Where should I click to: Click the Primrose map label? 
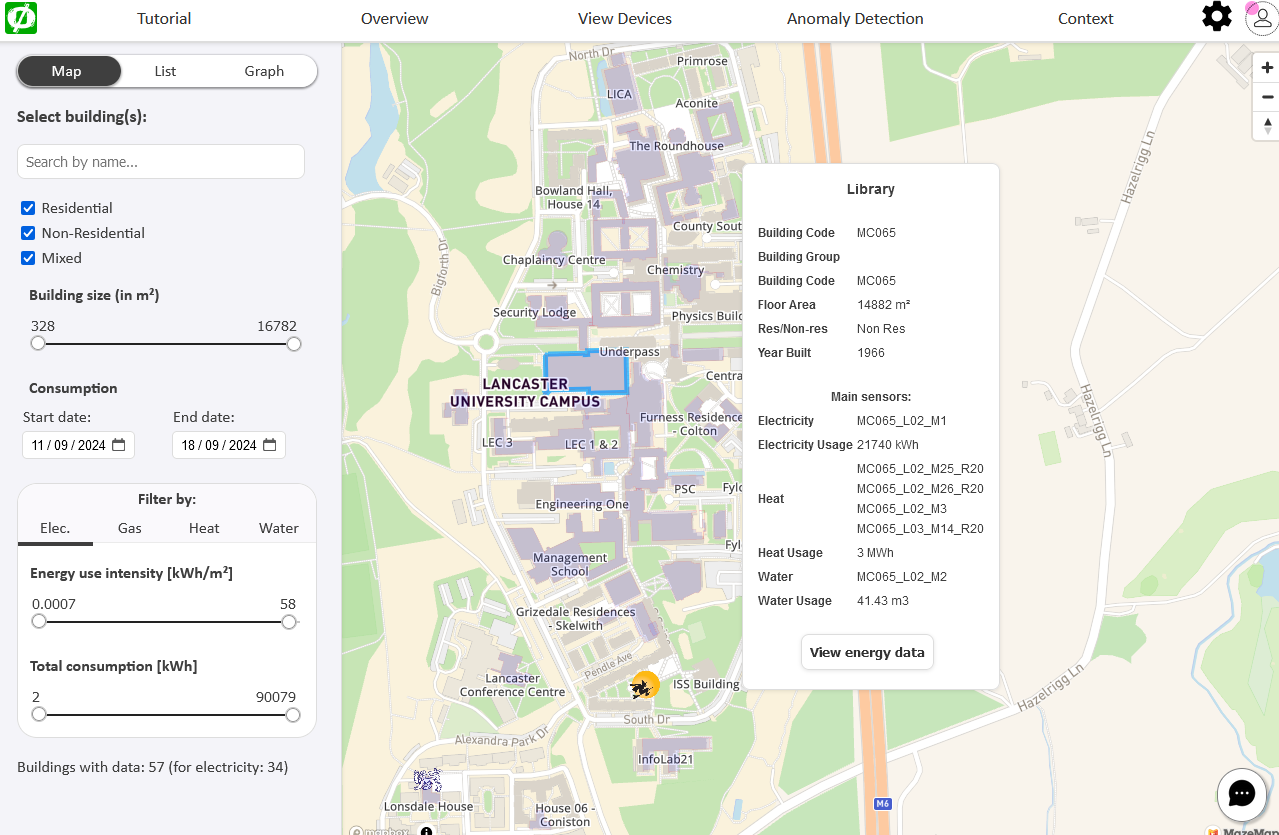703,61
